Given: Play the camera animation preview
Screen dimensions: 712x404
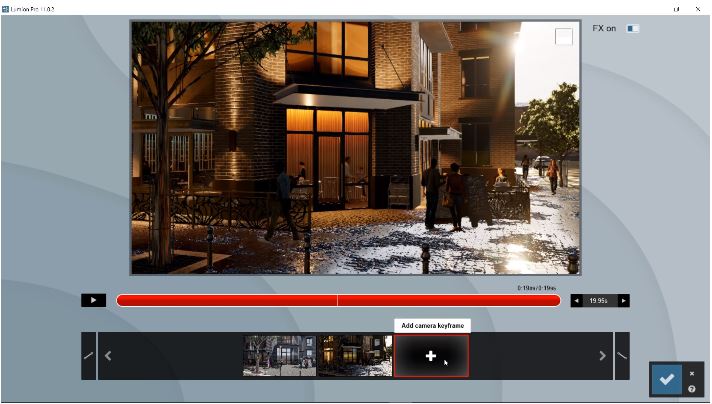Looking at the screenshot, I should 94,300.
